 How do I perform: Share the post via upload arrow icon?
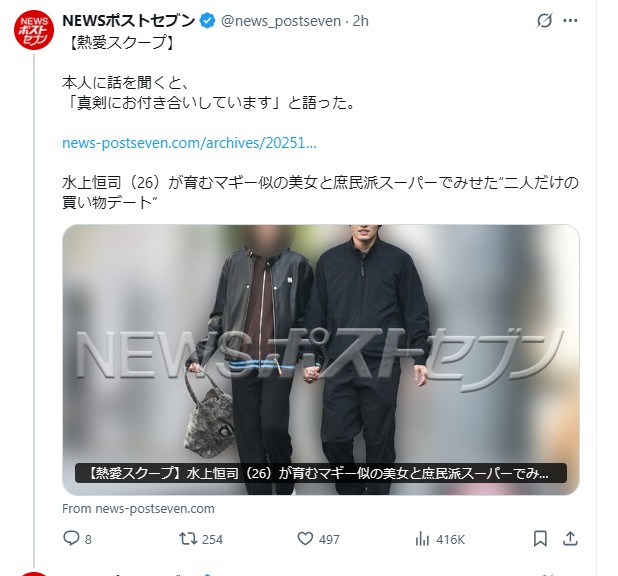[x=570, y=539]
